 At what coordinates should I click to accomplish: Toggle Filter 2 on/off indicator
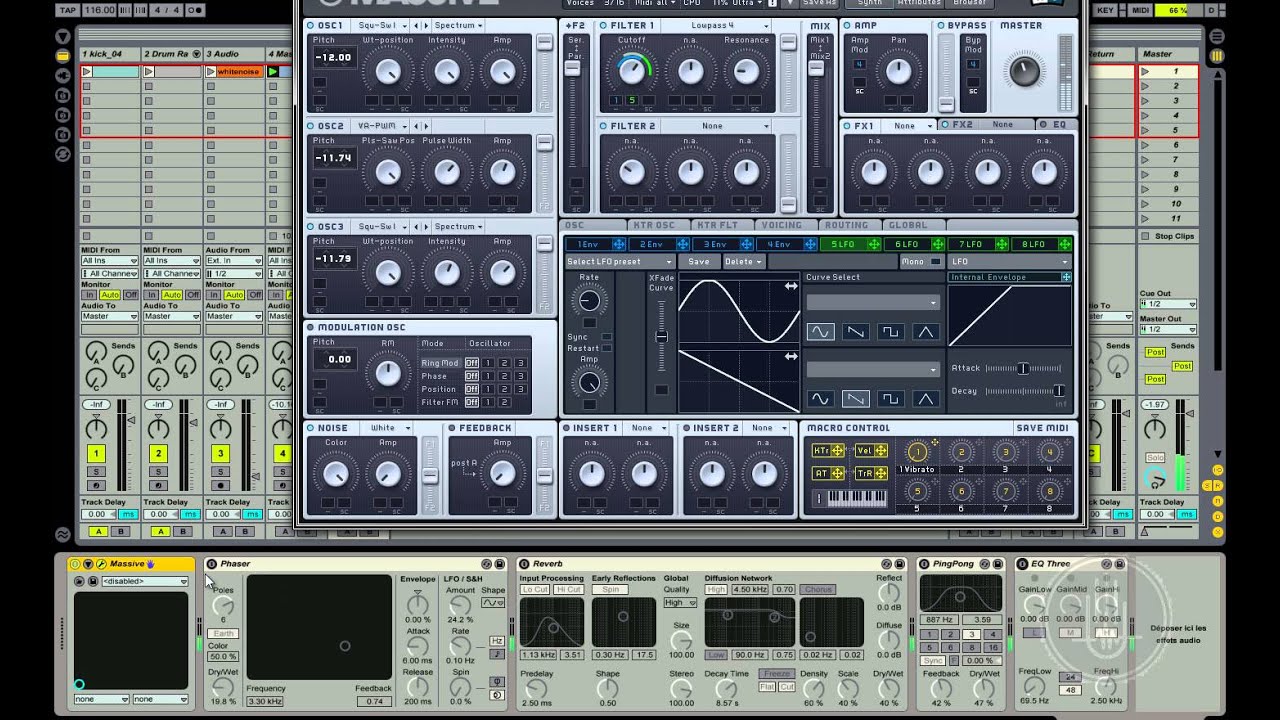coord(604,127)
